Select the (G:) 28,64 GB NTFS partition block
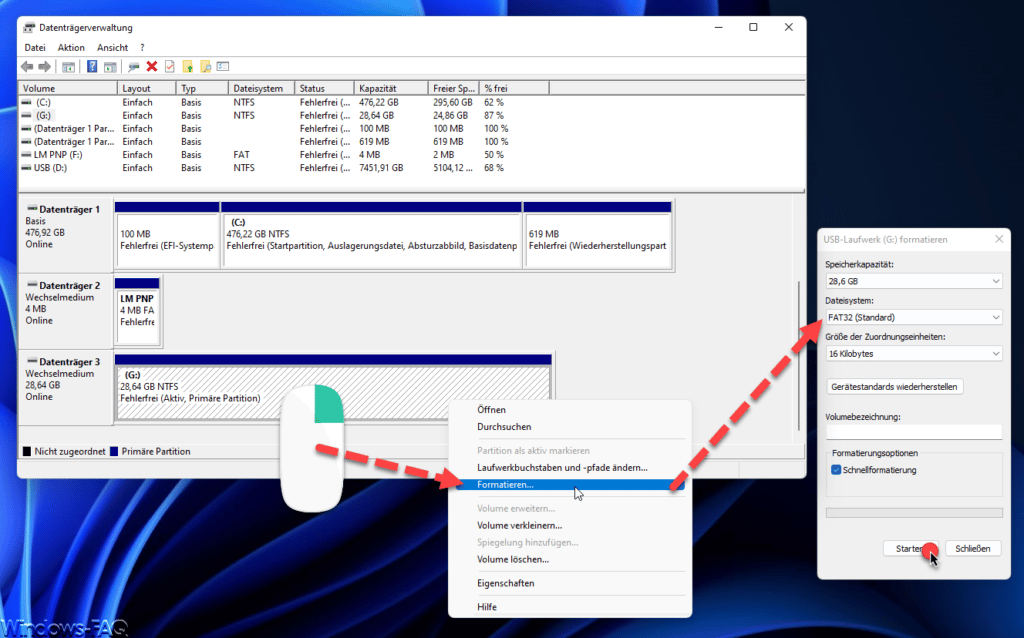This screenshot has width=1024, height=638. pos(334,387)
